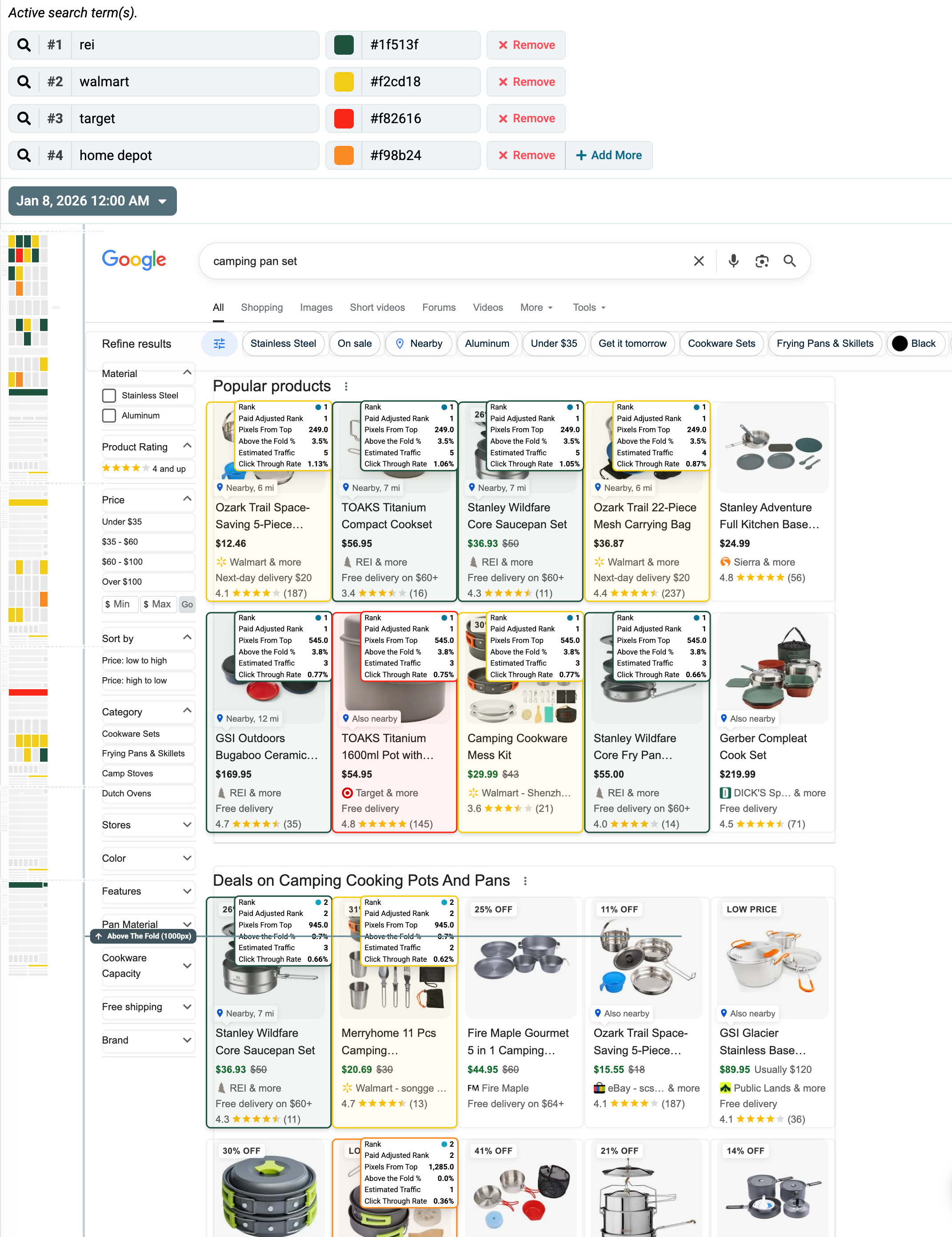Switch to the Shopping tab
Image resolution: width=952 pixels, height=1237 pixels.
[261, 307]
